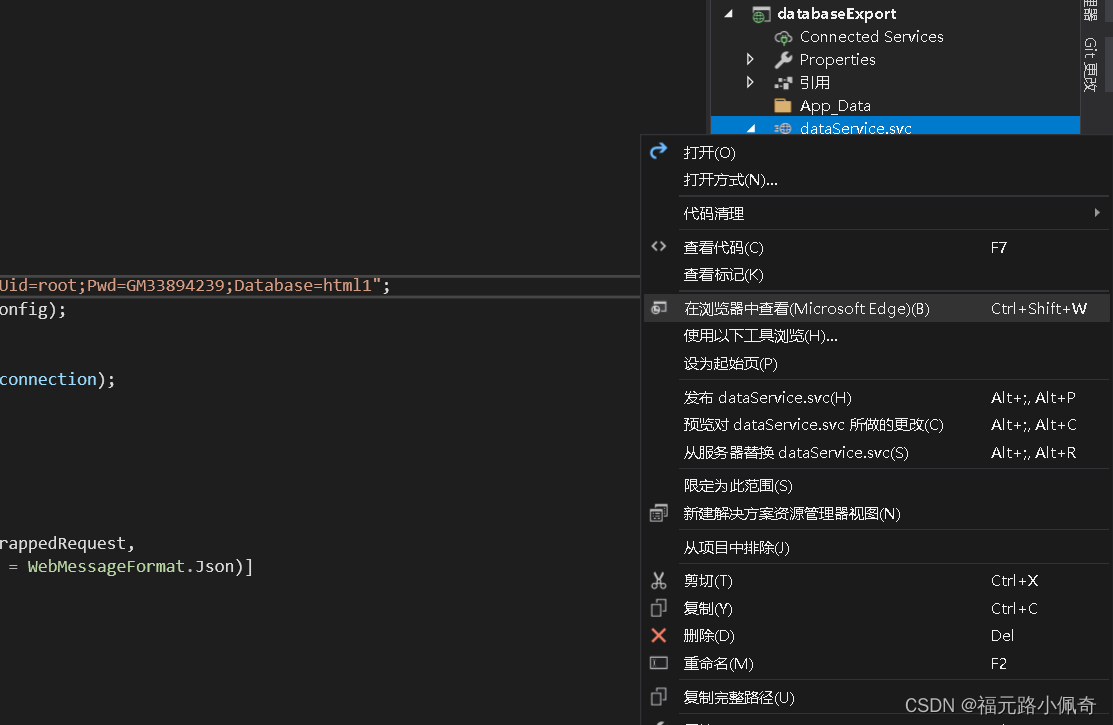Collapse the databaseExport project node

click(x=729, y=14)
